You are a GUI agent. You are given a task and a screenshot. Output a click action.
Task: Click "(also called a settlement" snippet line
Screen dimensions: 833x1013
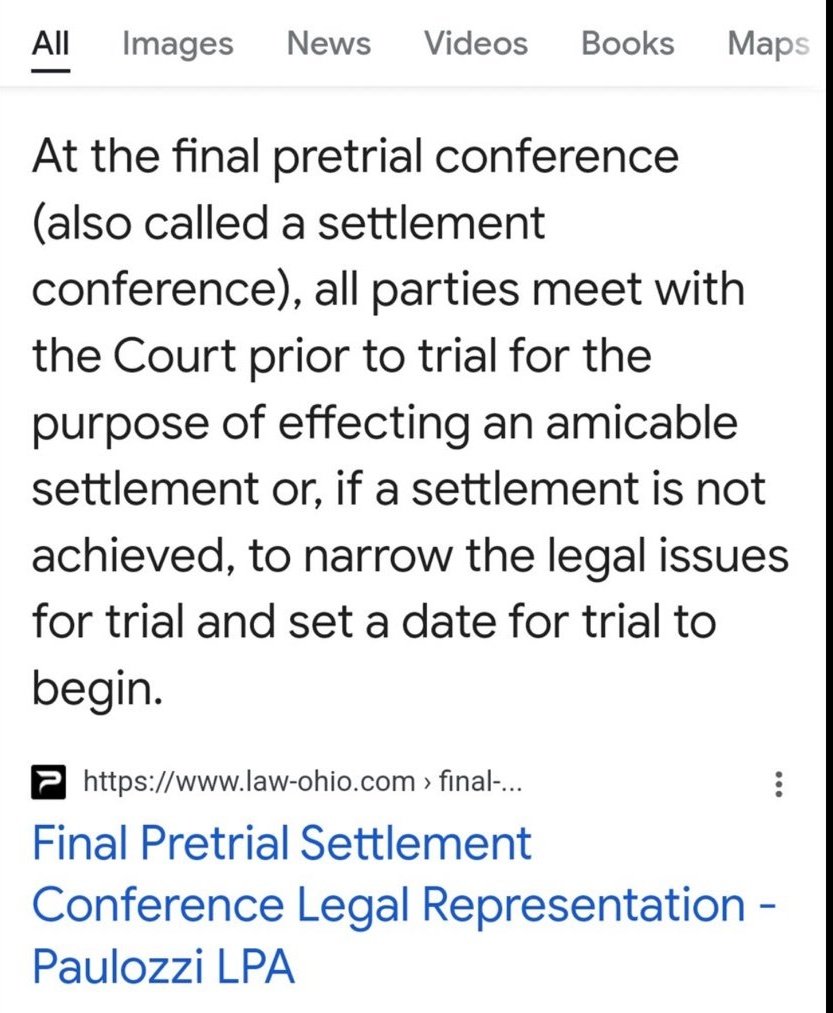pyautogui.click(x=288, y=223)
